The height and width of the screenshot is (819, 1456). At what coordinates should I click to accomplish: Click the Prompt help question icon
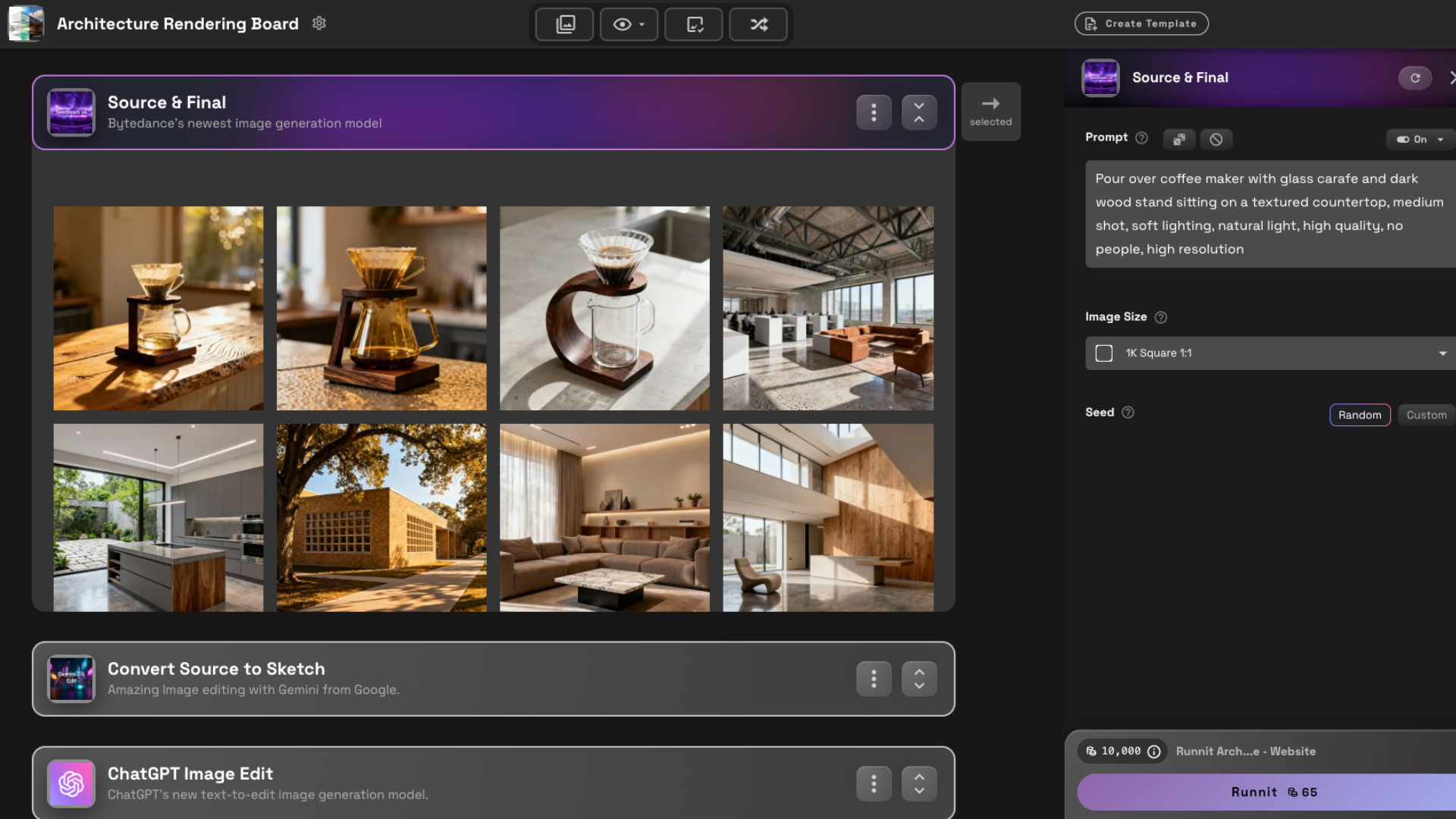1141,138
